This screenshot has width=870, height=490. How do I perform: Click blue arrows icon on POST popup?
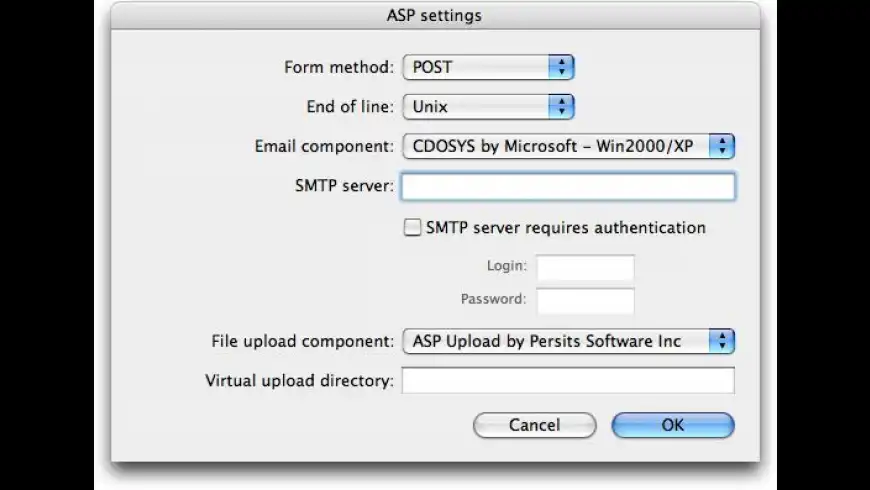pos(563,68)
